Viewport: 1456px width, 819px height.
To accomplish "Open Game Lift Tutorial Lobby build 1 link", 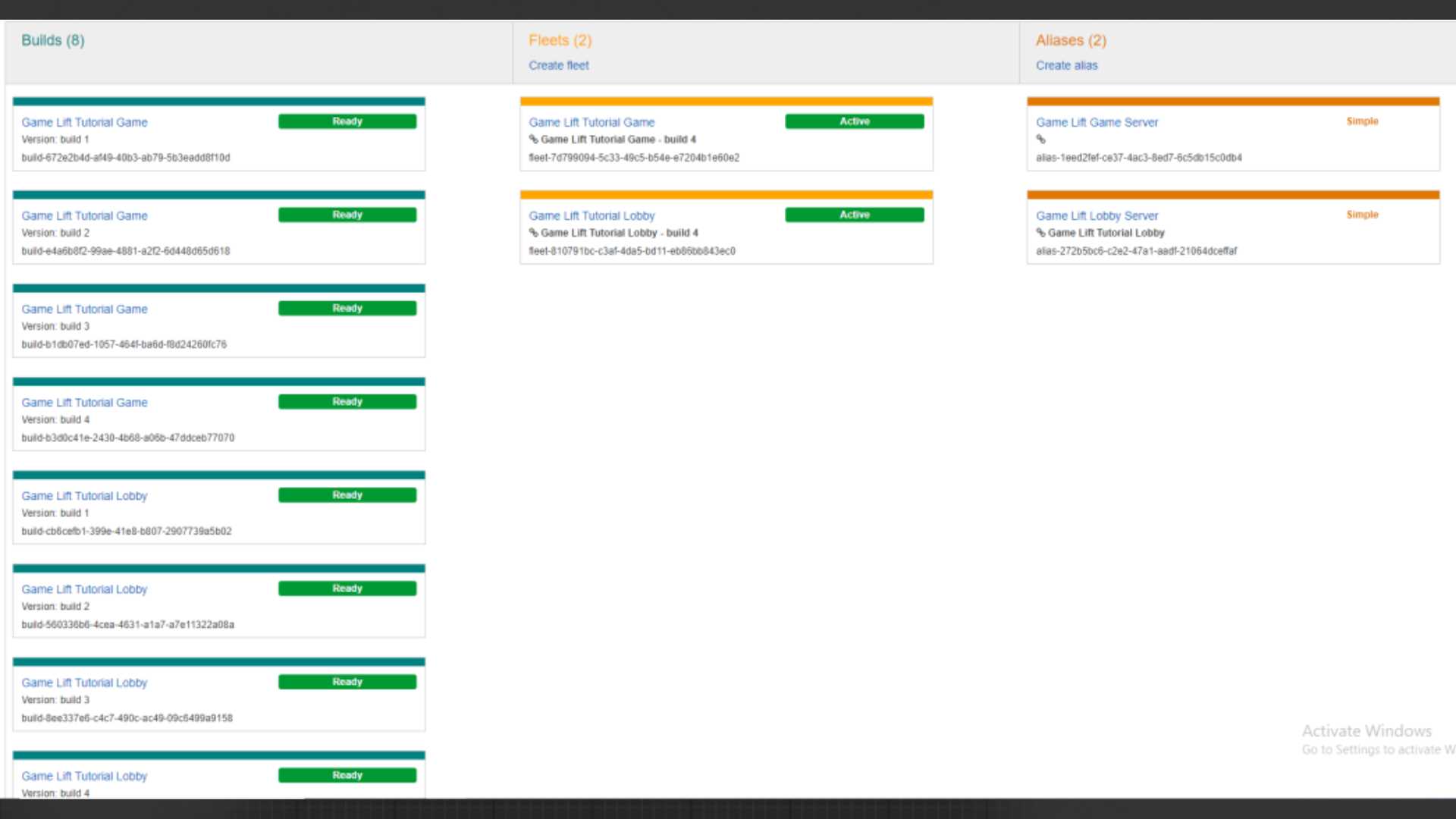I will click(84, 495).
